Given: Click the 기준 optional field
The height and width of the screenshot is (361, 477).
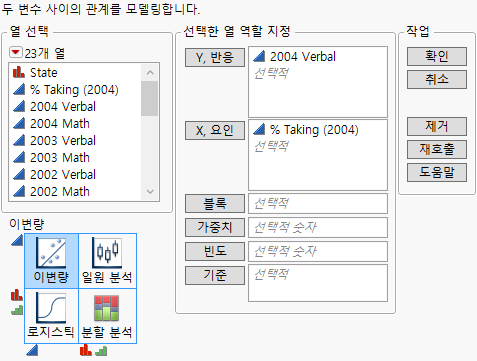Looking at the screenshot, I should coord(318,283).
